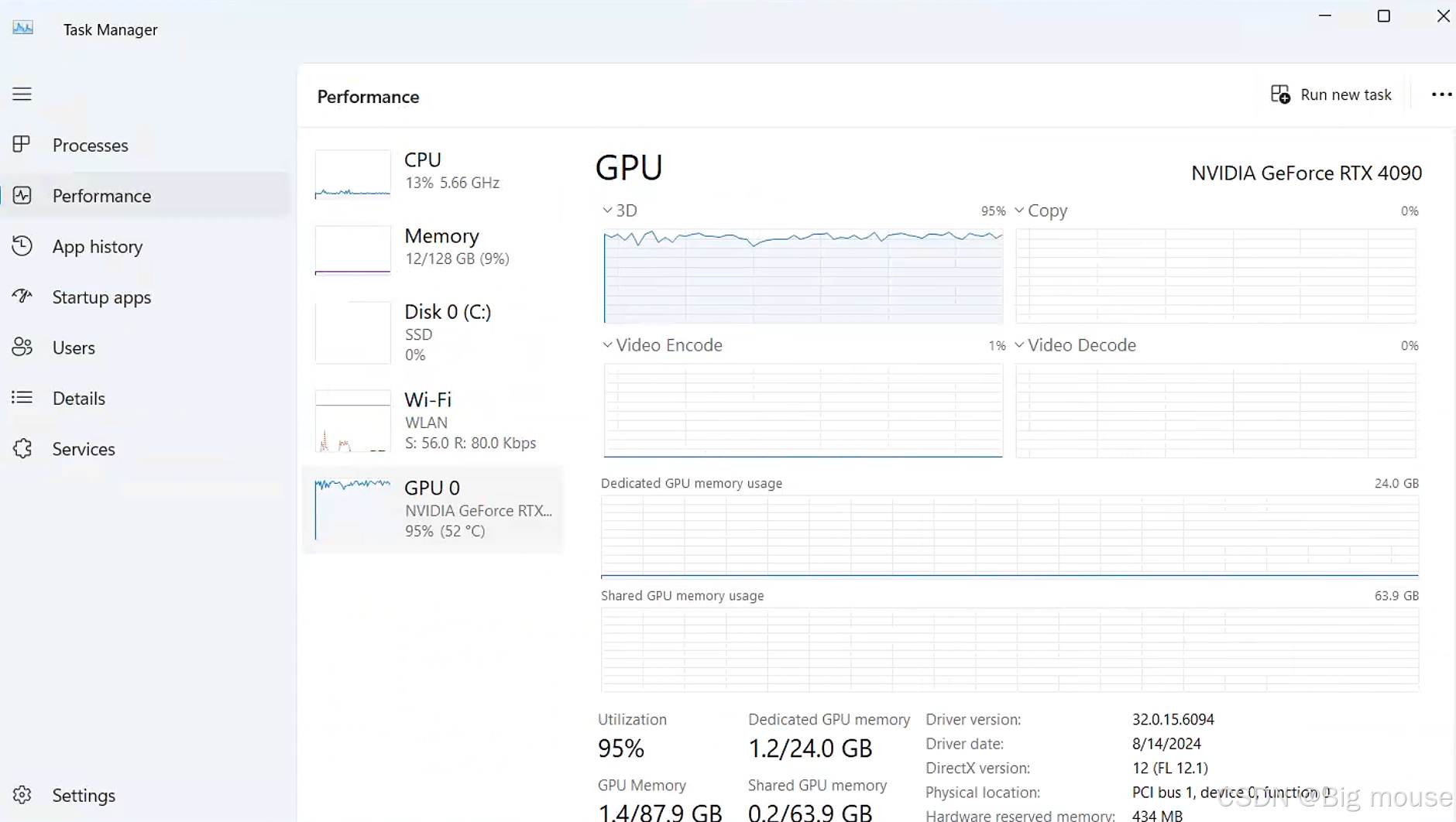Image resolution: width=1456 pixels, height=822 pixels.
Task: Expand the Copy engine dropdown chevron
Action: [x=1019, y=211]
